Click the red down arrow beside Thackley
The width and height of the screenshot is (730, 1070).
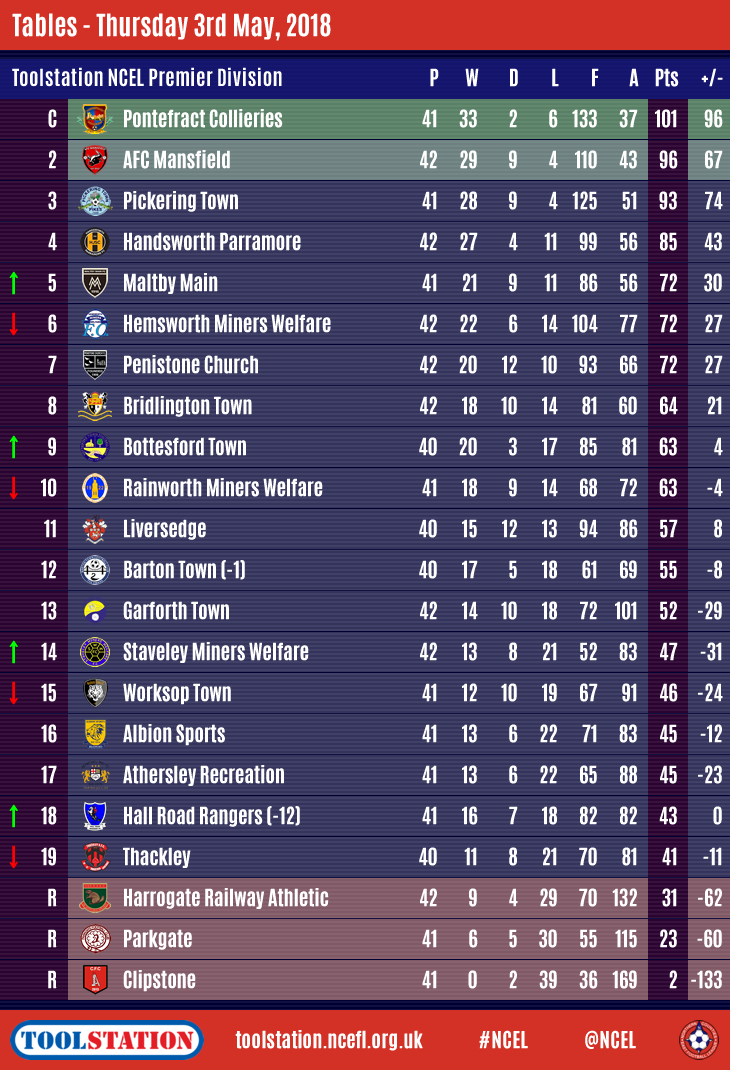coord(14,857)
